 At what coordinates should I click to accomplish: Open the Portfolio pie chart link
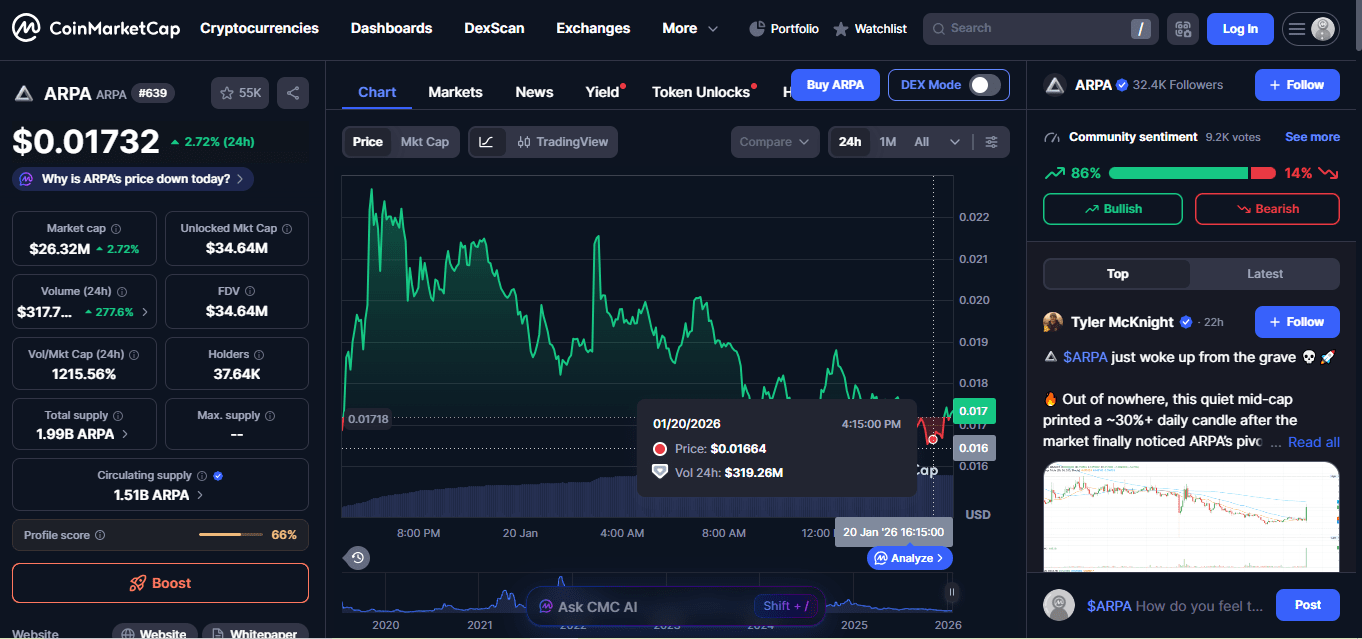tap(784, 29)
